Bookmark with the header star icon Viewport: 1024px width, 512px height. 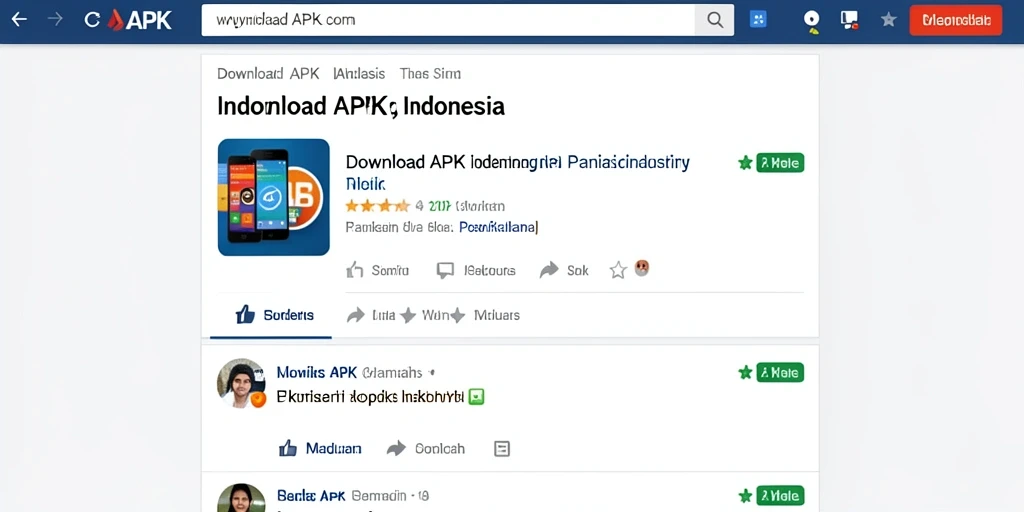888,20
